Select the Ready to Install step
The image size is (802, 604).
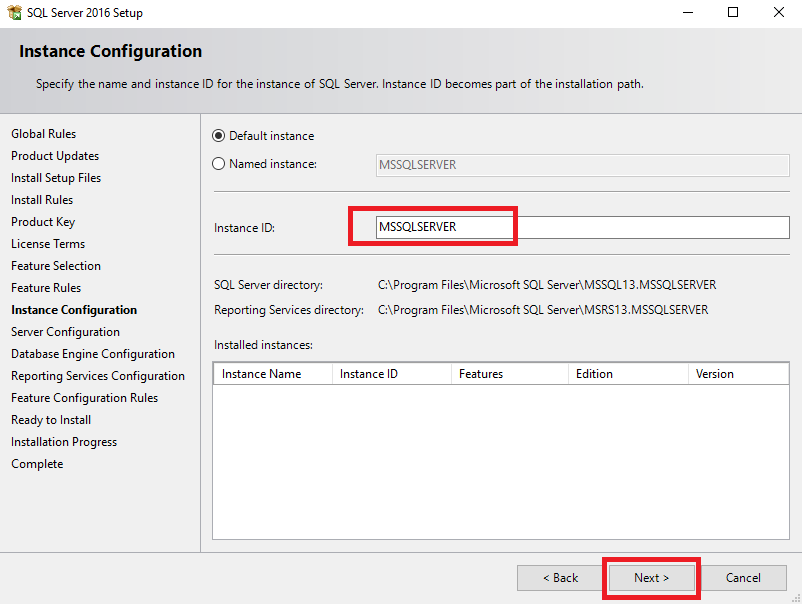pyautogui.click(x=51, y=420)
